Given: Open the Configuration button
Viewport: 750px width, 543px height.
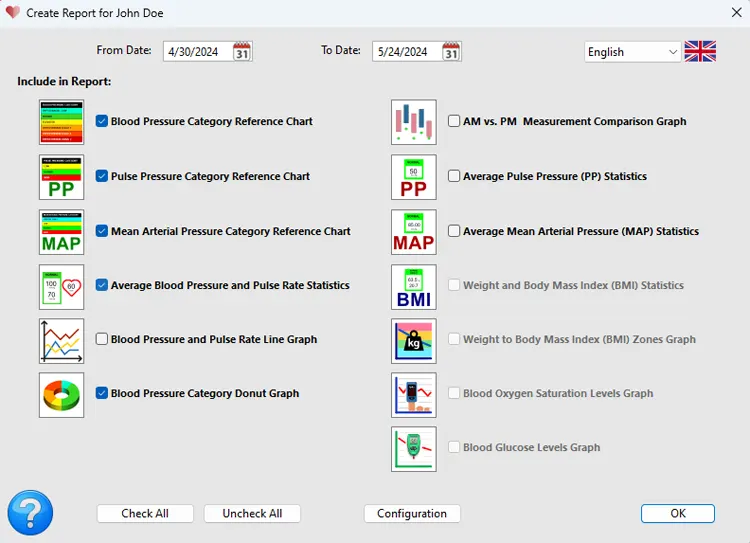Looking at the screenshot, I should tap(412, 514).
